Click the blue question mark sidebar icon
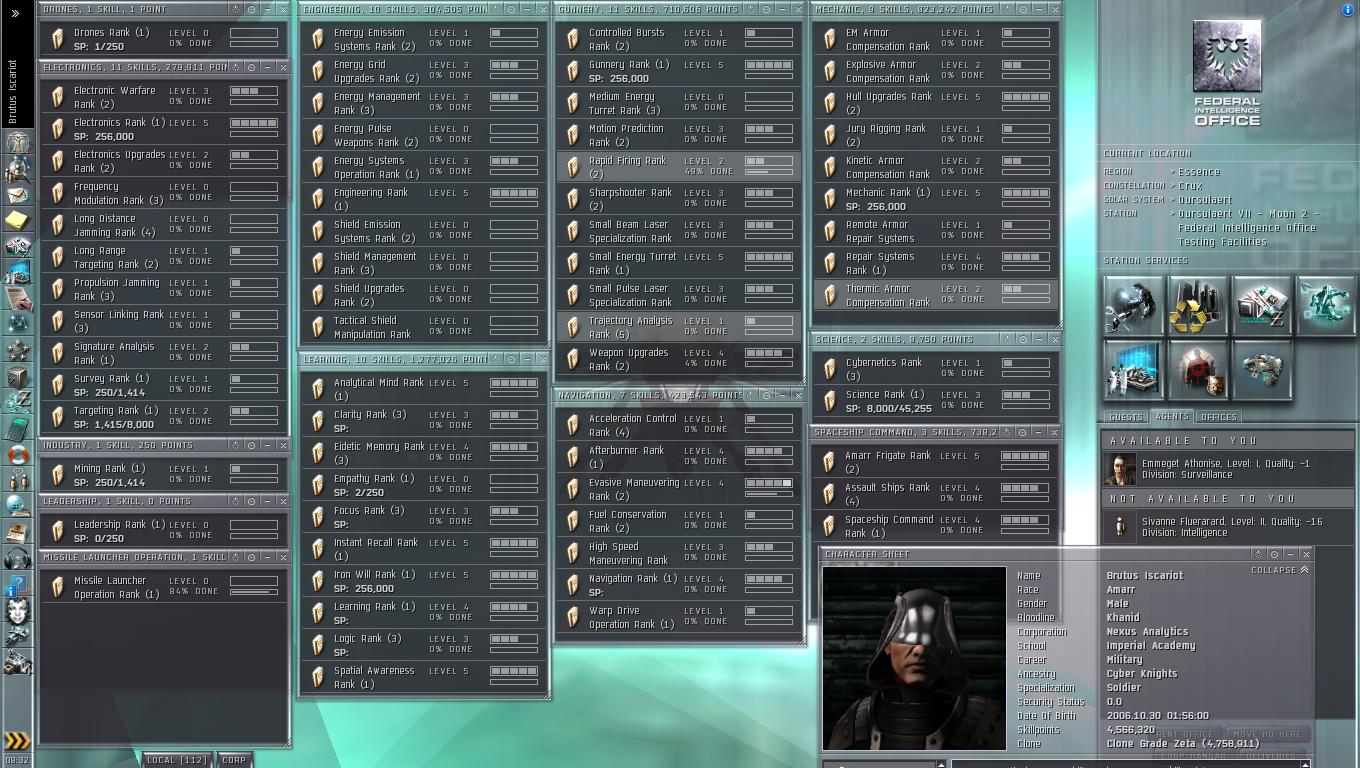This screenshot has height=768, width=1360. coord(18,584)
